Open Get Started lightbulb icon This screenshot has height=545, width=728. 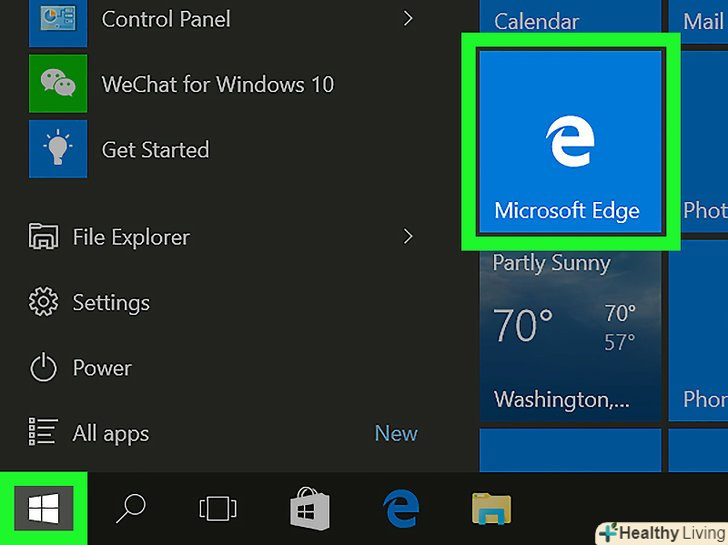(58, 149)
